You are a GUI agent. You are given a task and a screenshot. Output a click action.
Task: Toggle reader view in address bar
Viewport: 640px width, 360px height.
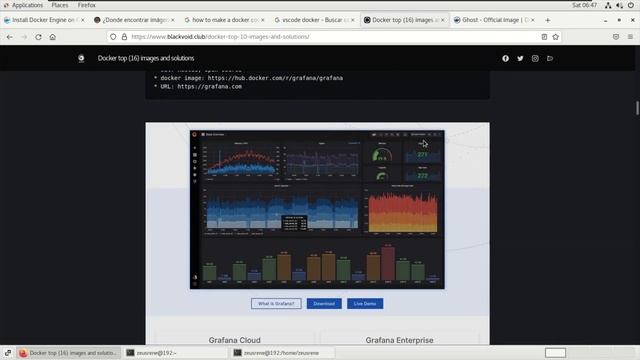544,37
